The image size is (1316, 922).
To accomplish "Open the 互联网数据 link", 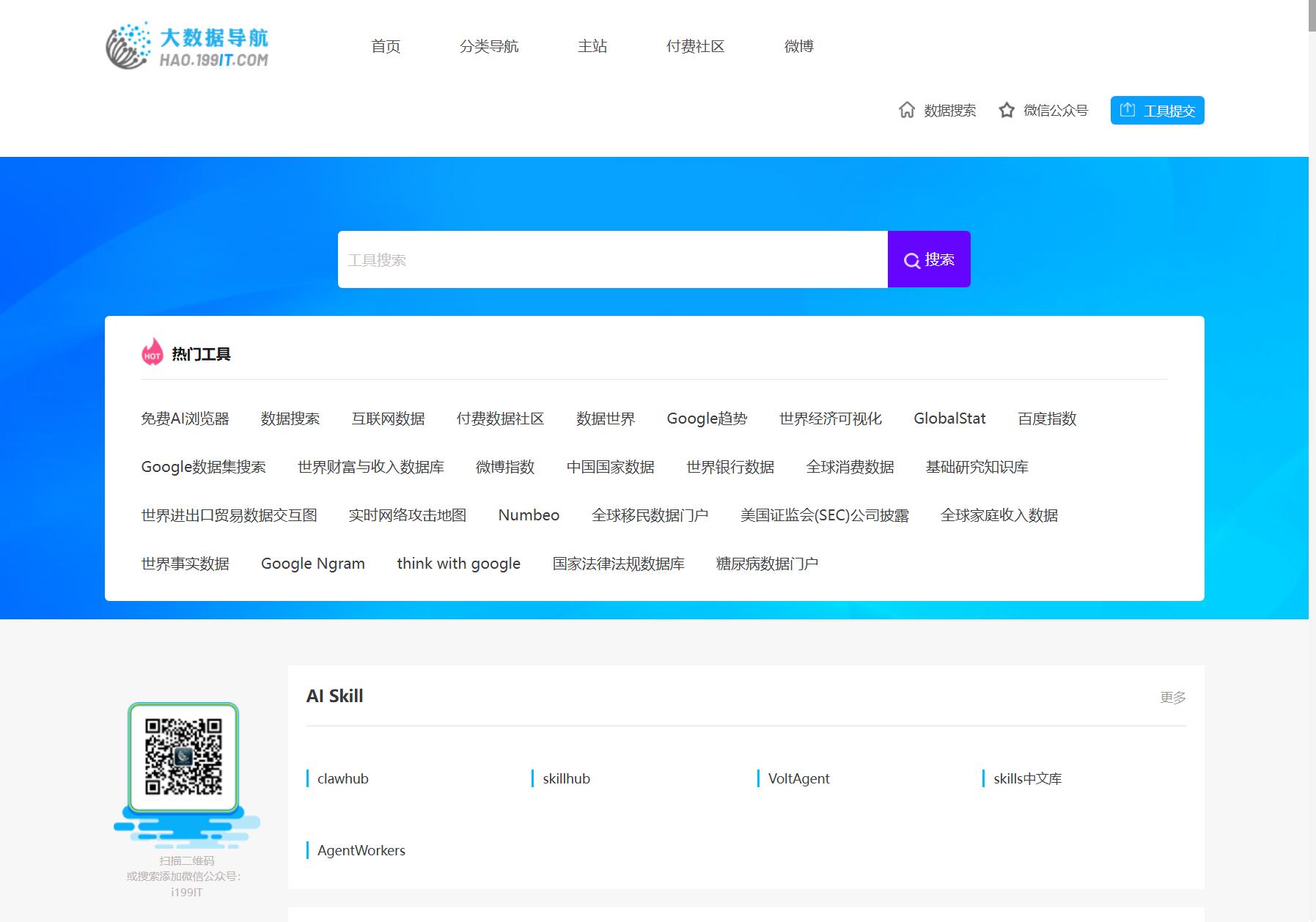I will (x=388, y=418).
